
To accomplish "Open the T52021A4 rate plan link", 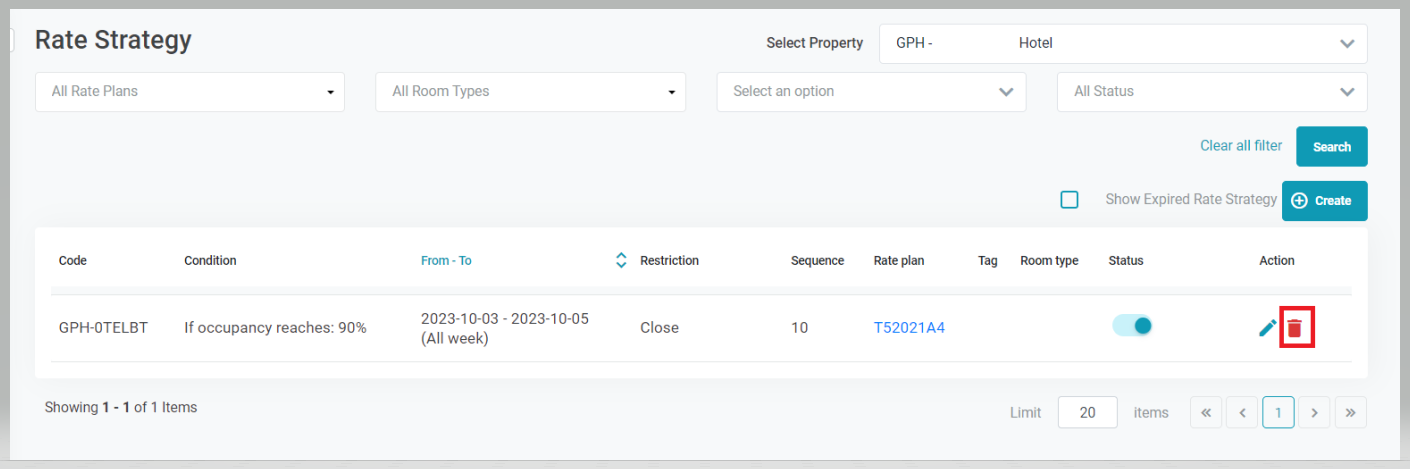I will [x=909, y=328].
